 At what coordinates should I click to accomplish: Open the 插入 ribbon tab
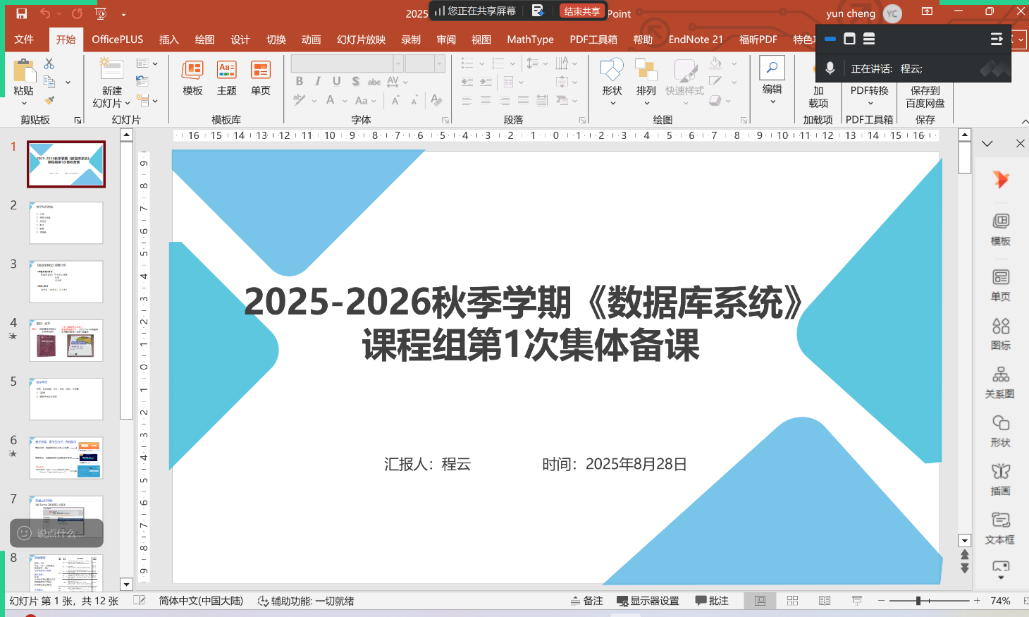[169, 40]
